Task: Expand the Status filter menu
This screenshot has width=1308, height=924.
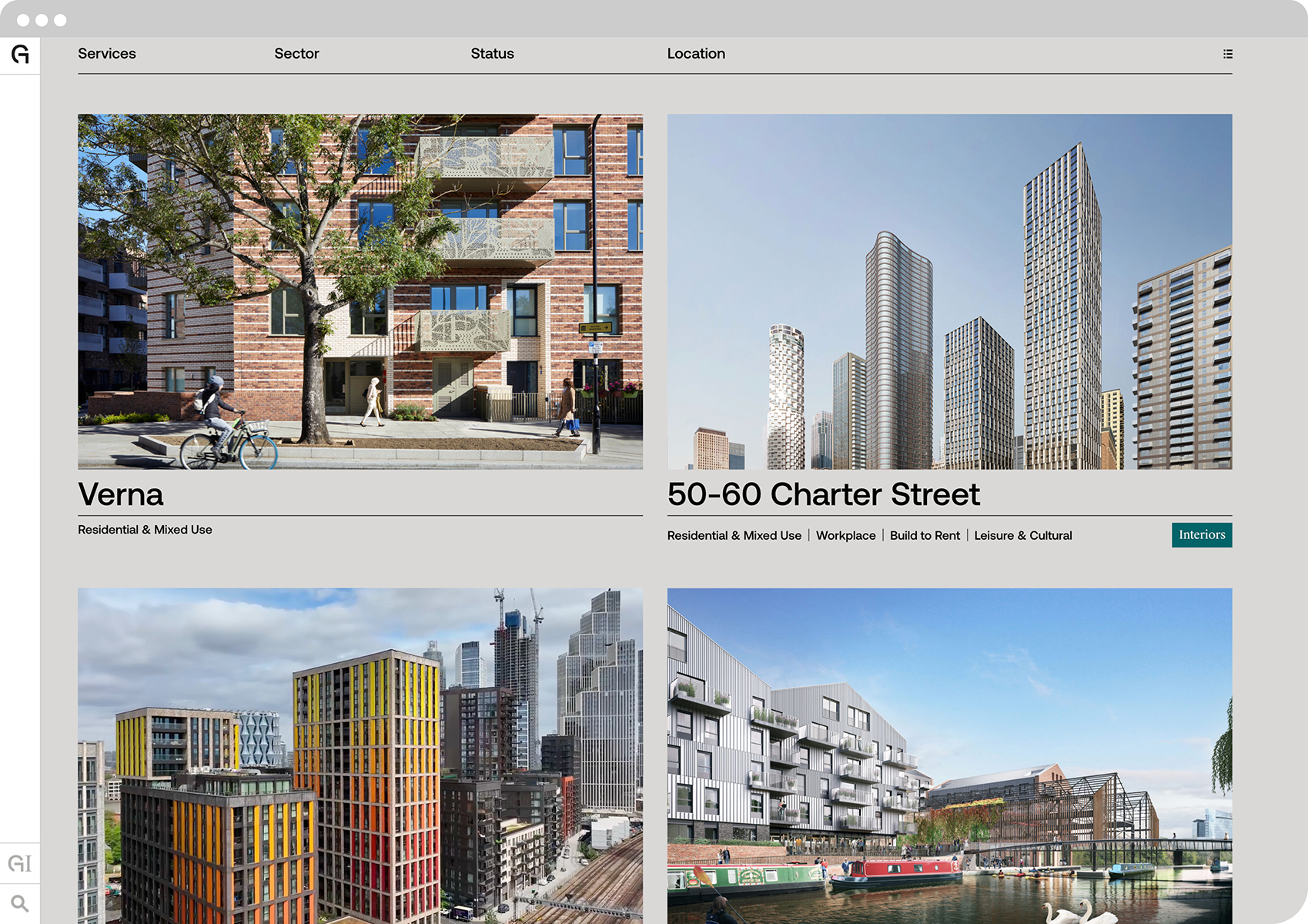Action: pyautogui.click(x=492, y=54)
